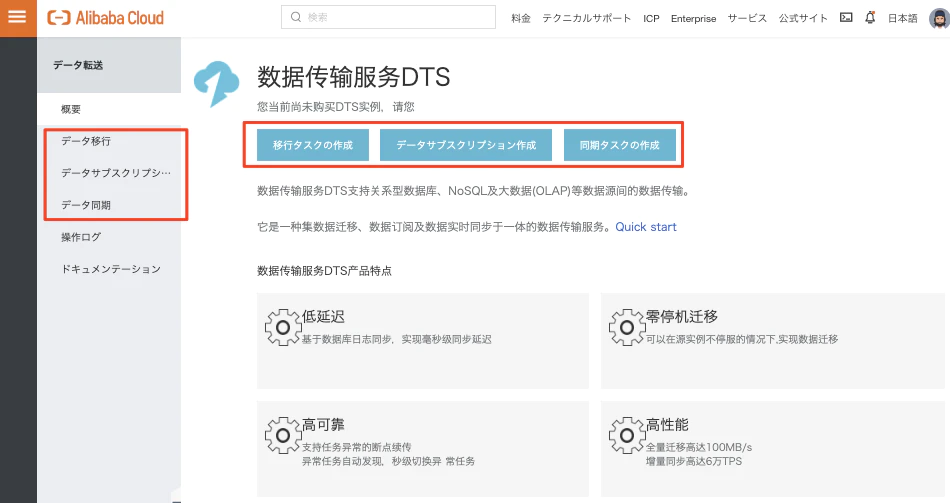The image size is (950, 503).
Task: Click 高可靠 feature heading
Action: click(323, 425)
